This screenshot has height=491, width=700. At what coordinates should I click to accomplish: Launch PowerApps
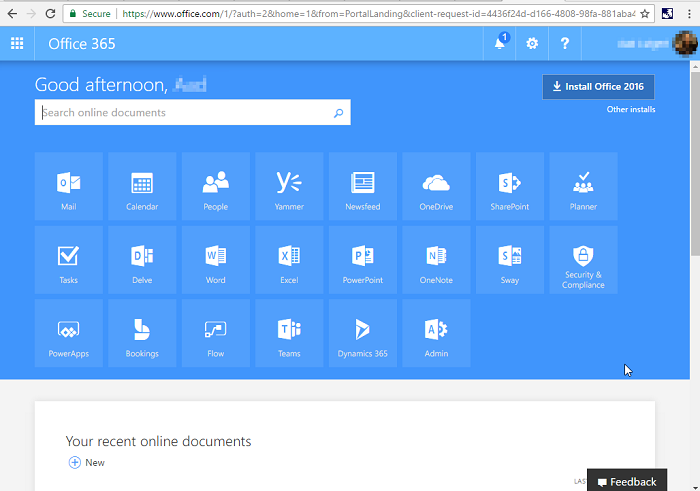(x=69, y=333)
